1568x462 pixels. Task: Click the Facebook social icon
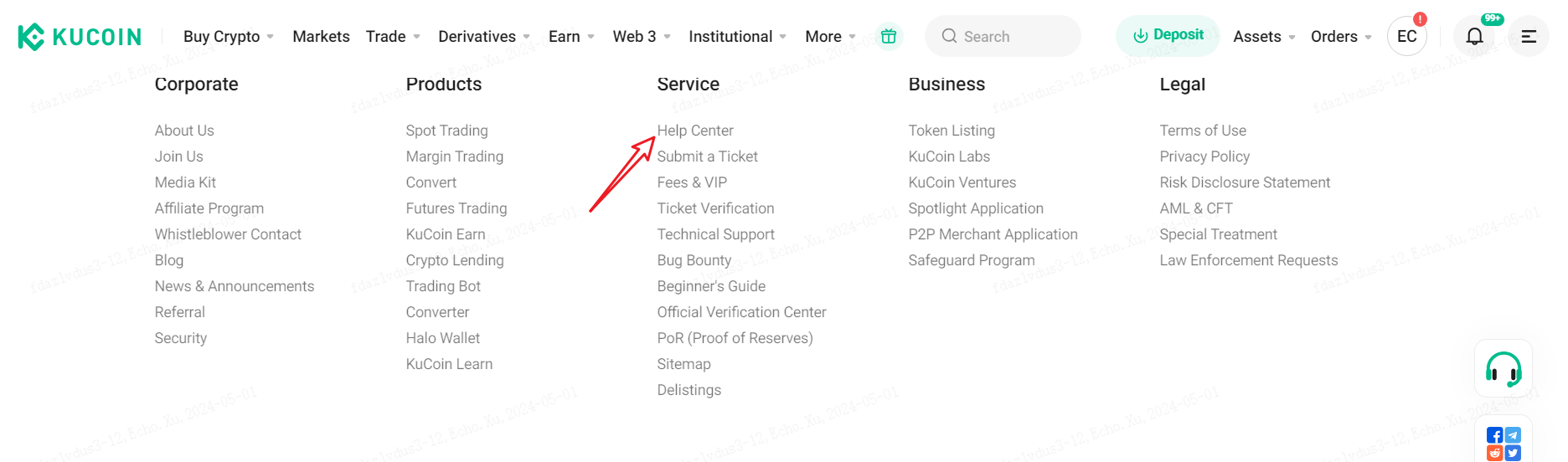pyautogui.click(x=1494, y=435)
